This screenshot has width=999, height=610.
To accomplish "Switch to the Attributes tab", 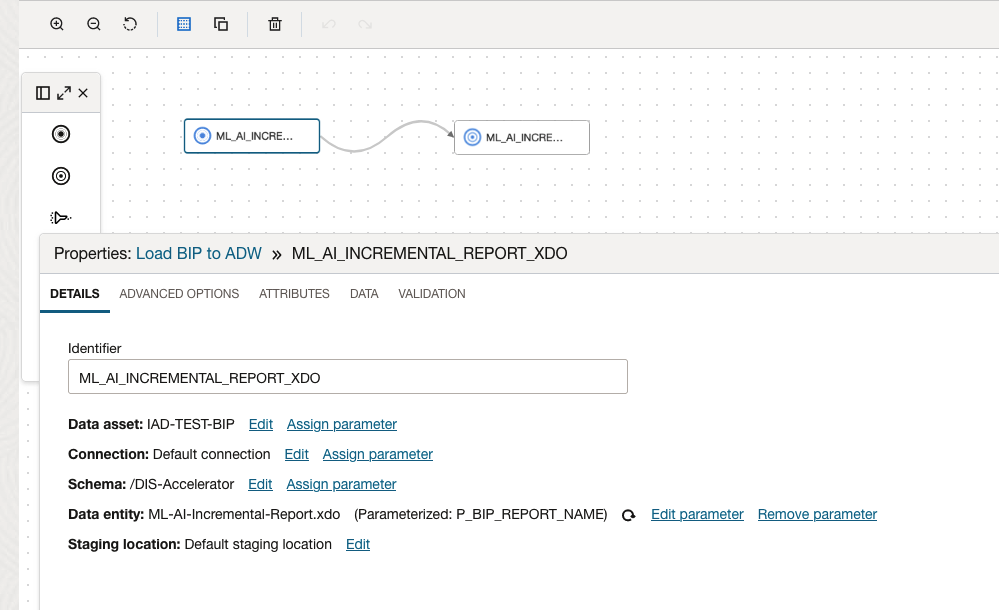I will tap(294, 293).
